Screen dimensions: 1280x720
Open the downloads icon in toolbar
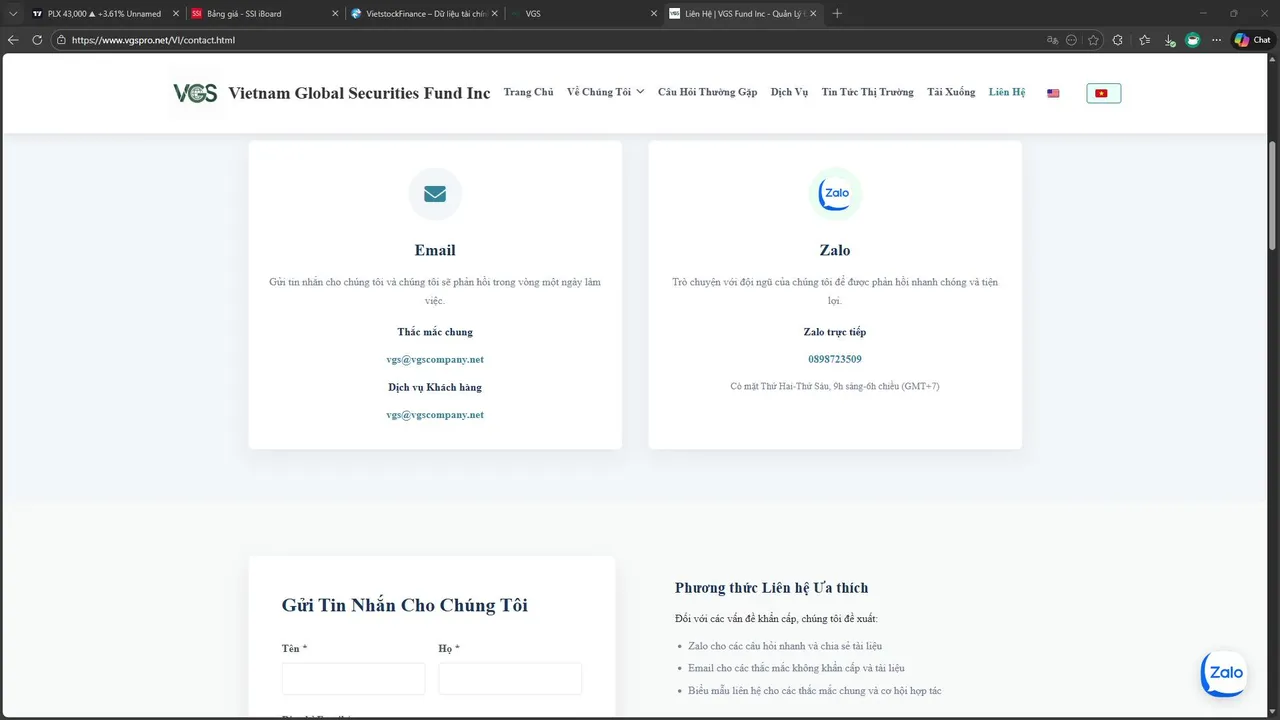coord(1169,40)
